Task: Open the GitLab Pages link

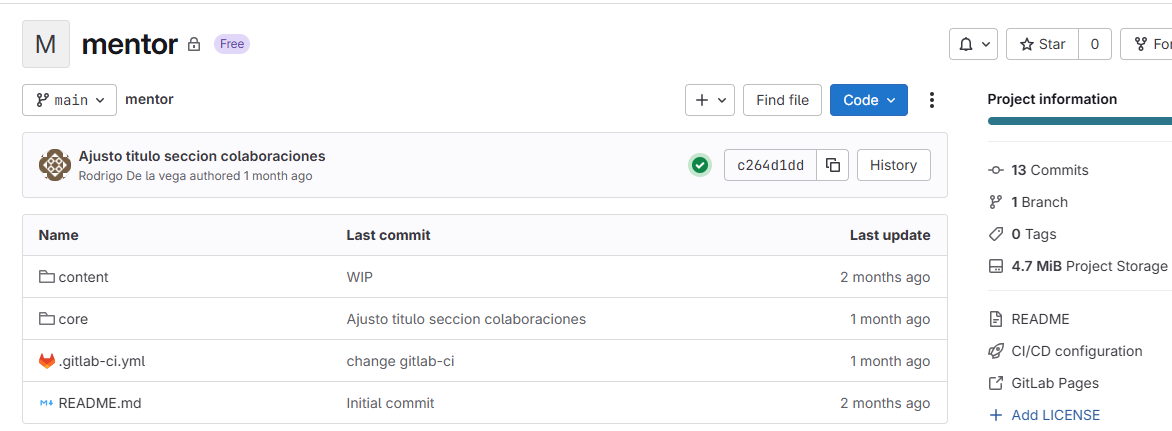Action: click(1054, 383)
